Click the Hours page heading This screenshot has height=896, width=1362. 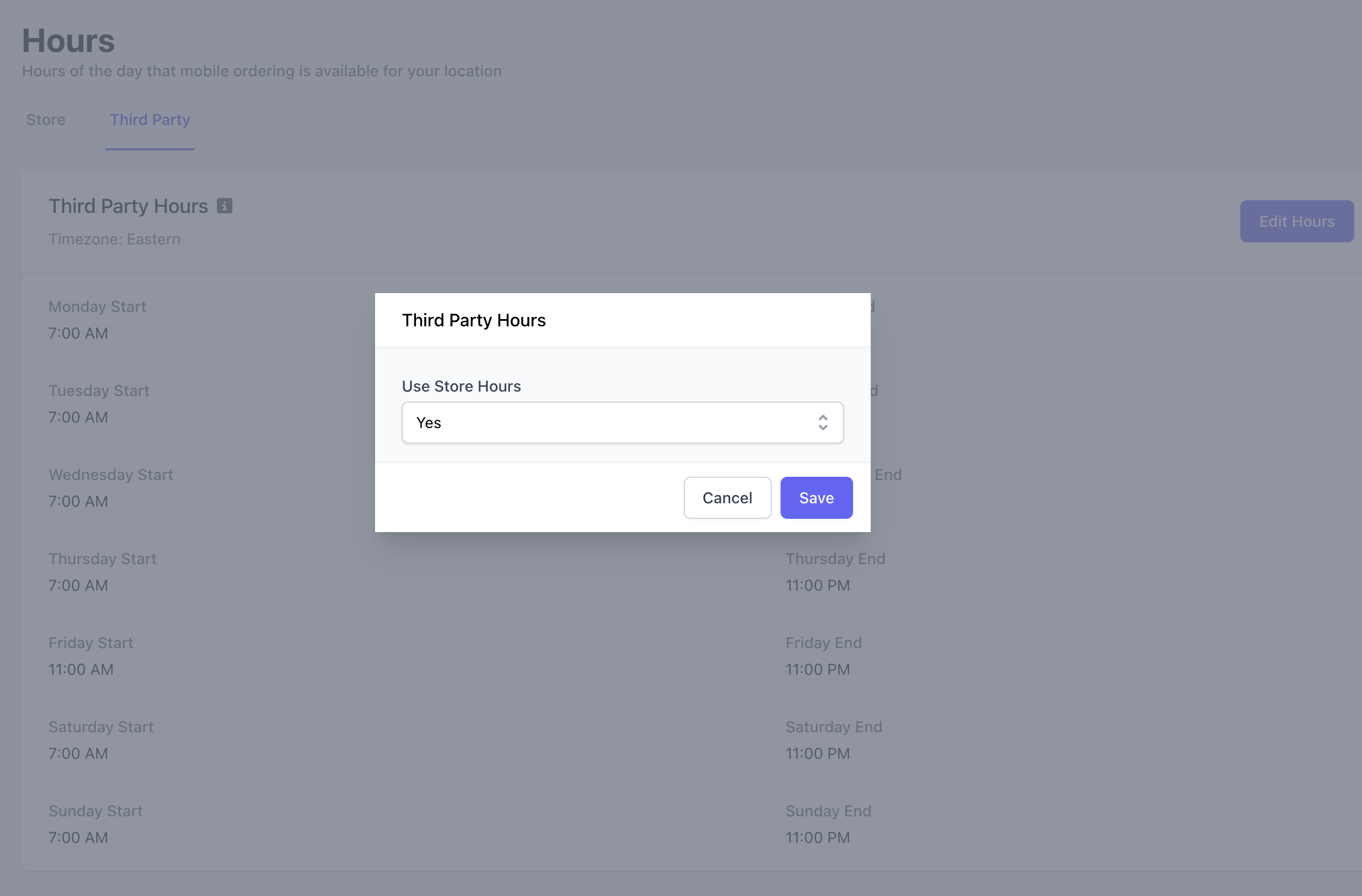[x=69, y=40]
